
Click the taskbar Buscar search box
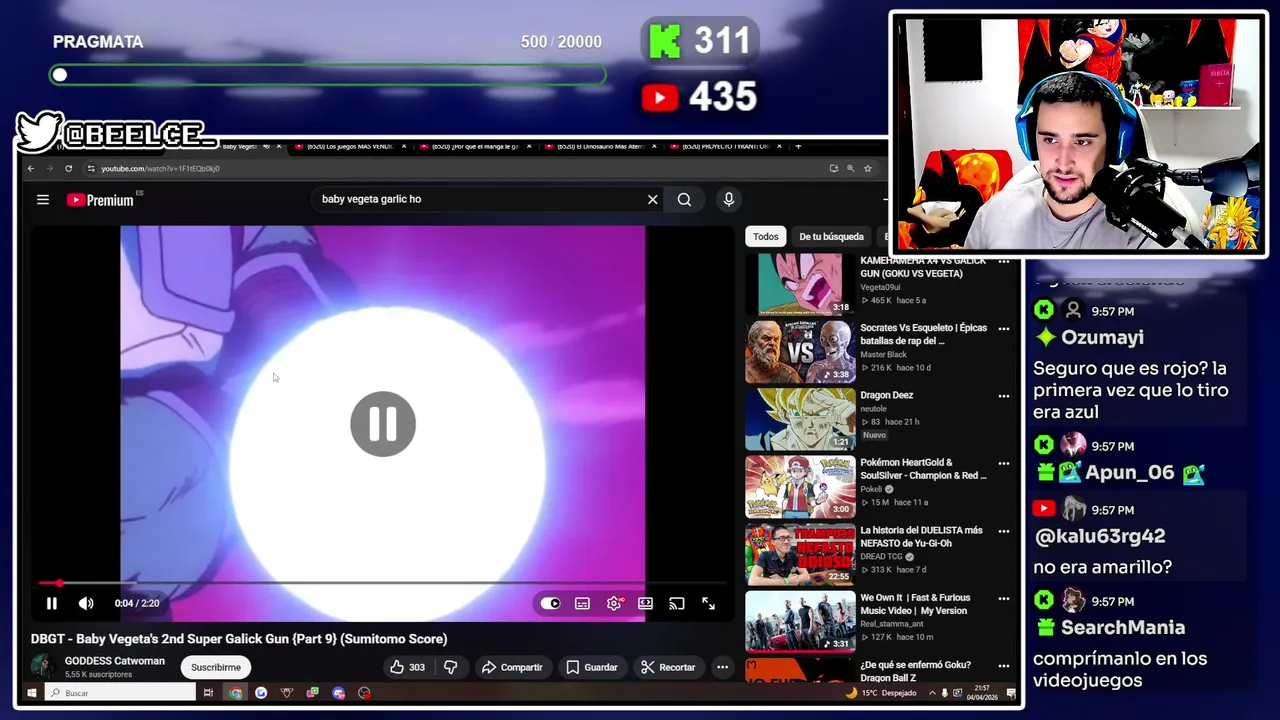coord(121,692)
